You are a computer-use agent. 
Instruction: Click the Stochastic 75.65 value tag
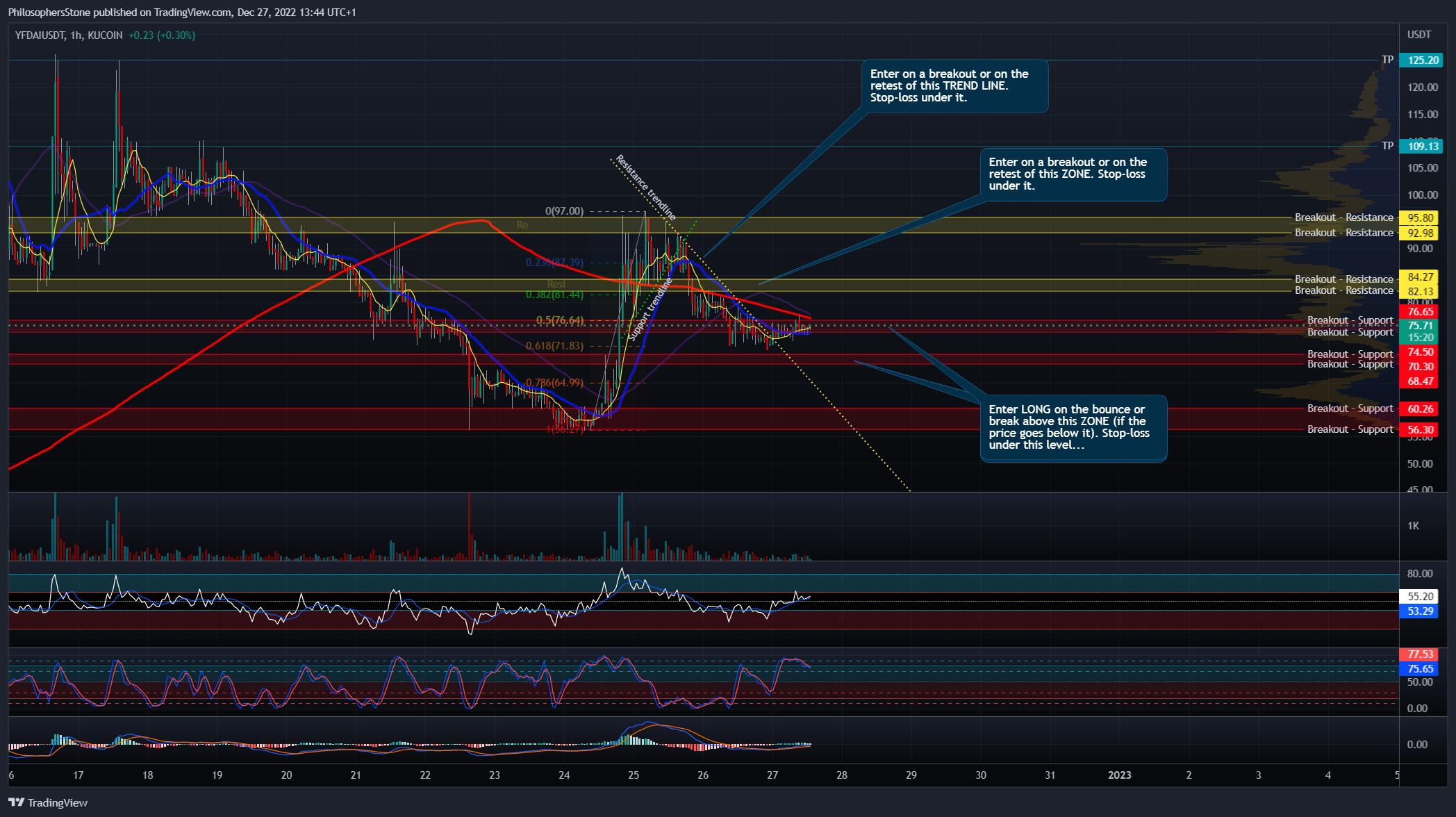tap(1419, 669)
